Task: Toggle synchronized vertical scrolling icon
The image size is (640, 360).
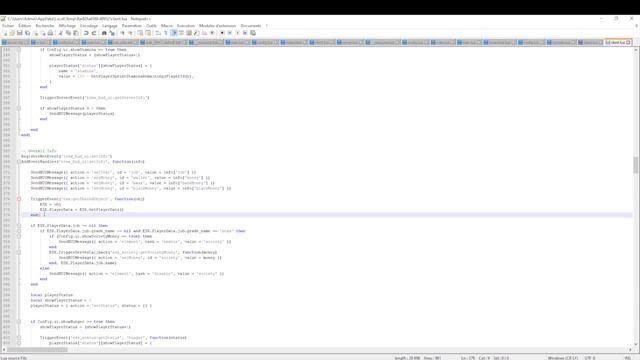Action: tap(140, 33)
